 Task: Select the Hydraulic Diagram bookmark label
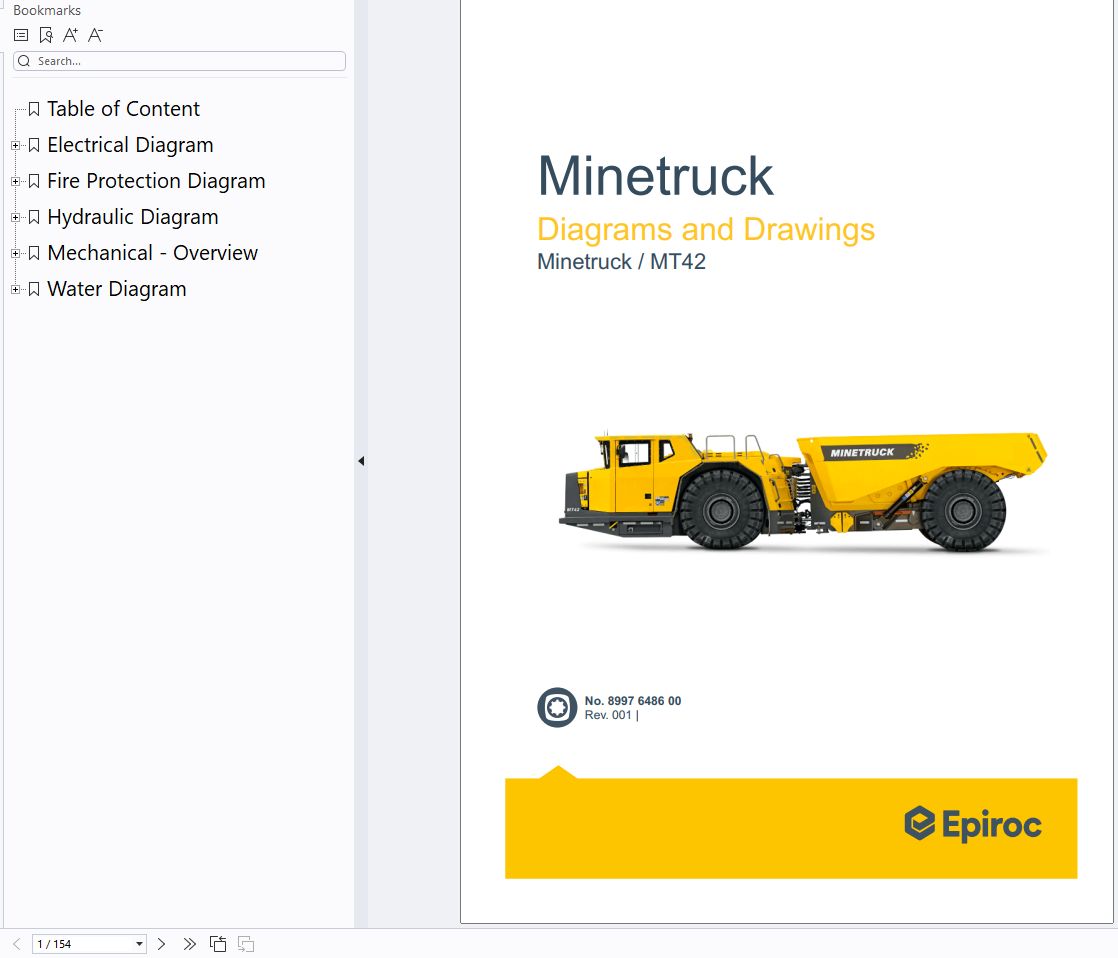(x=132, y=217)
